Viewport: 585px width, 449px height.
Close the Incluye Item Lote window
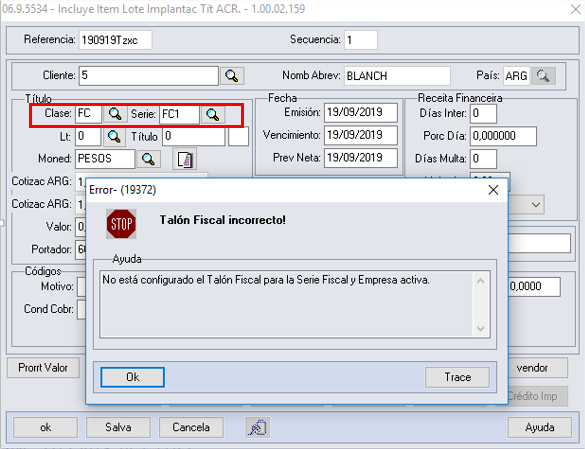[x=576, y=9]
